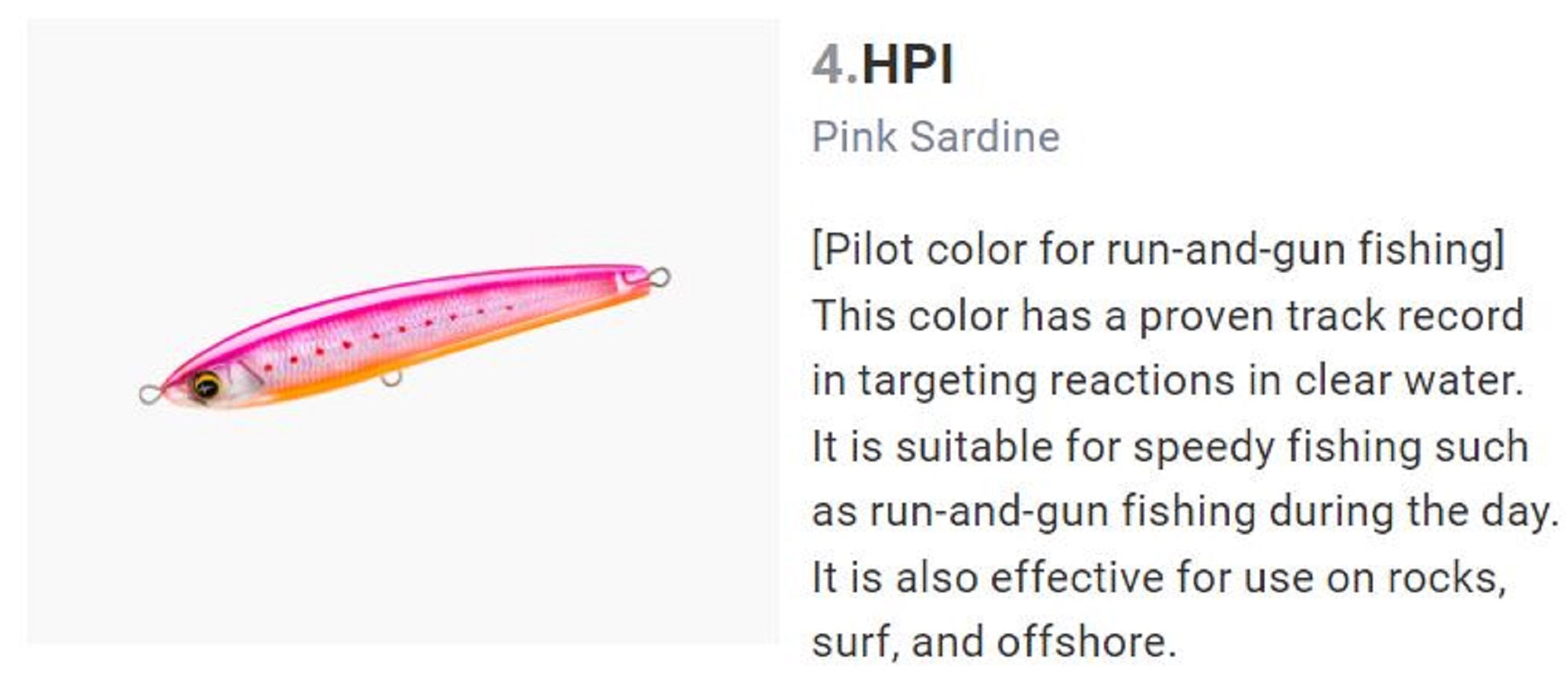Click the red dotted stripe on lure side
Image resolution: width=1568 pixels, height=694 pixels.
(376, 336)
